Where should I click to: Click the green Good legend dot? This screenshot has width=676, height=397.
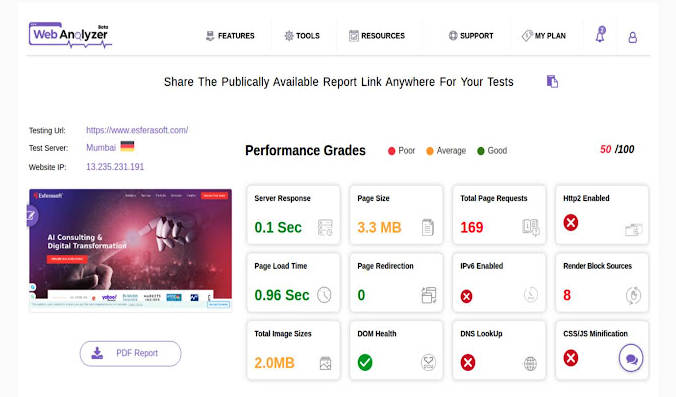481,151
